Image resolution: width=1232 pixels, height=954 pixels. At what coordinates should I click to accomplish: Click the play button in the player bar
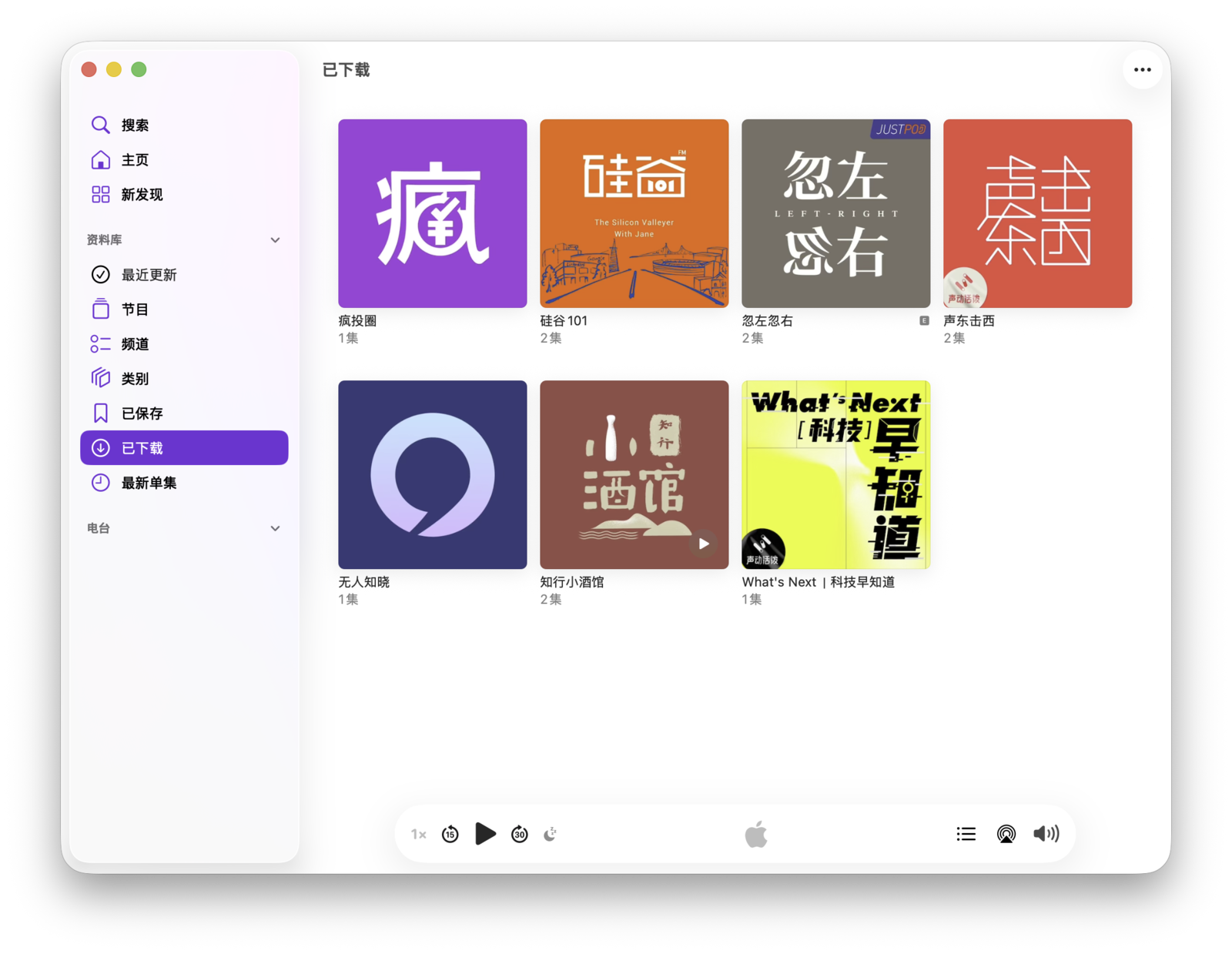484,834
